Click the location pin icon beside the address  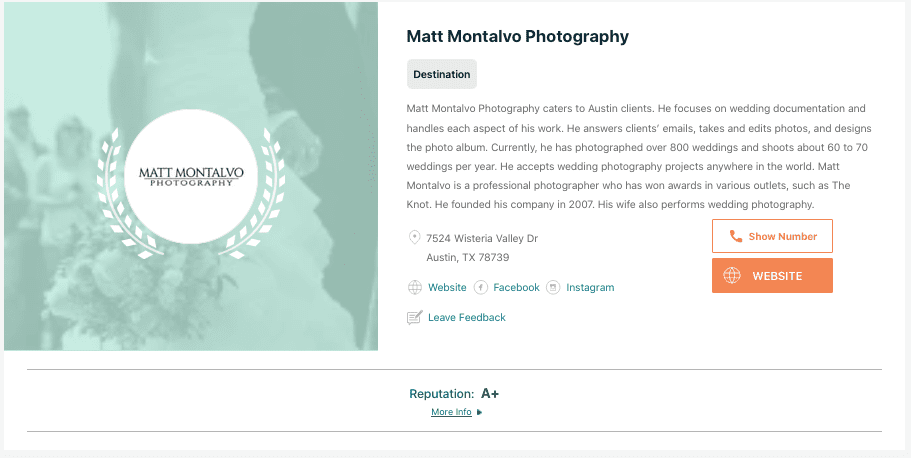point(415,238)
